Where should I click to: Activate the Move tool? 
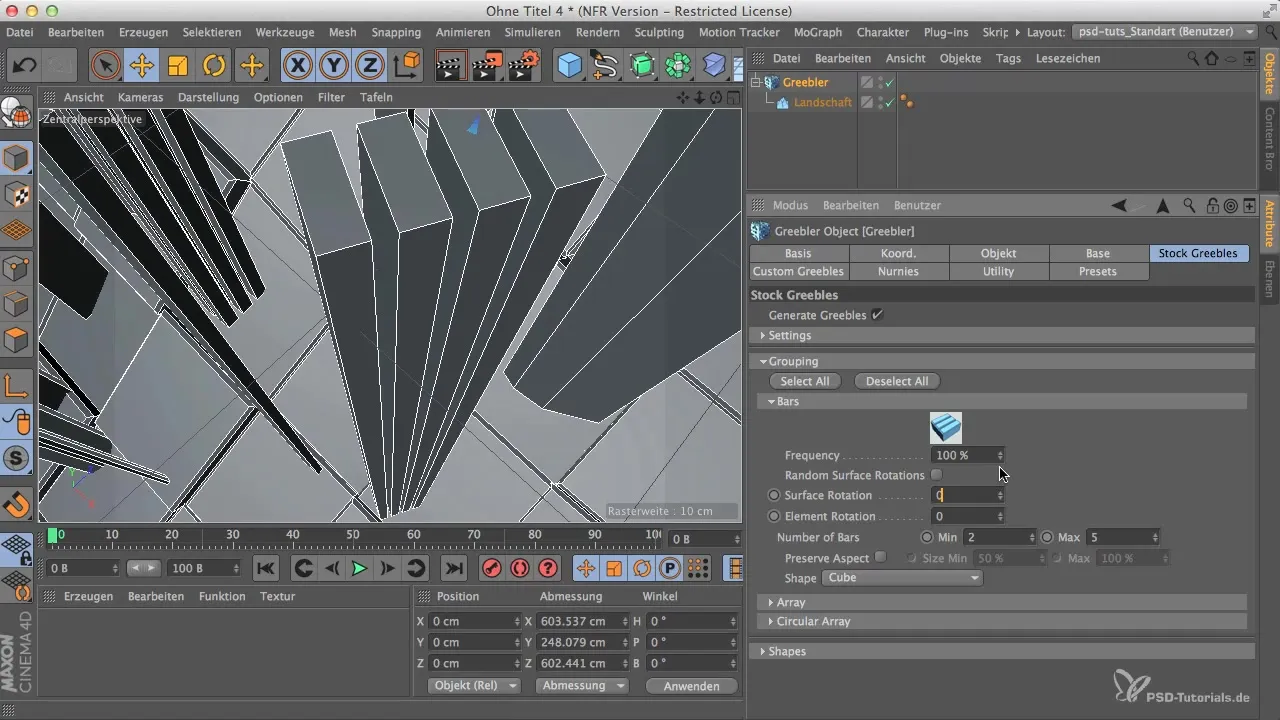141,66
